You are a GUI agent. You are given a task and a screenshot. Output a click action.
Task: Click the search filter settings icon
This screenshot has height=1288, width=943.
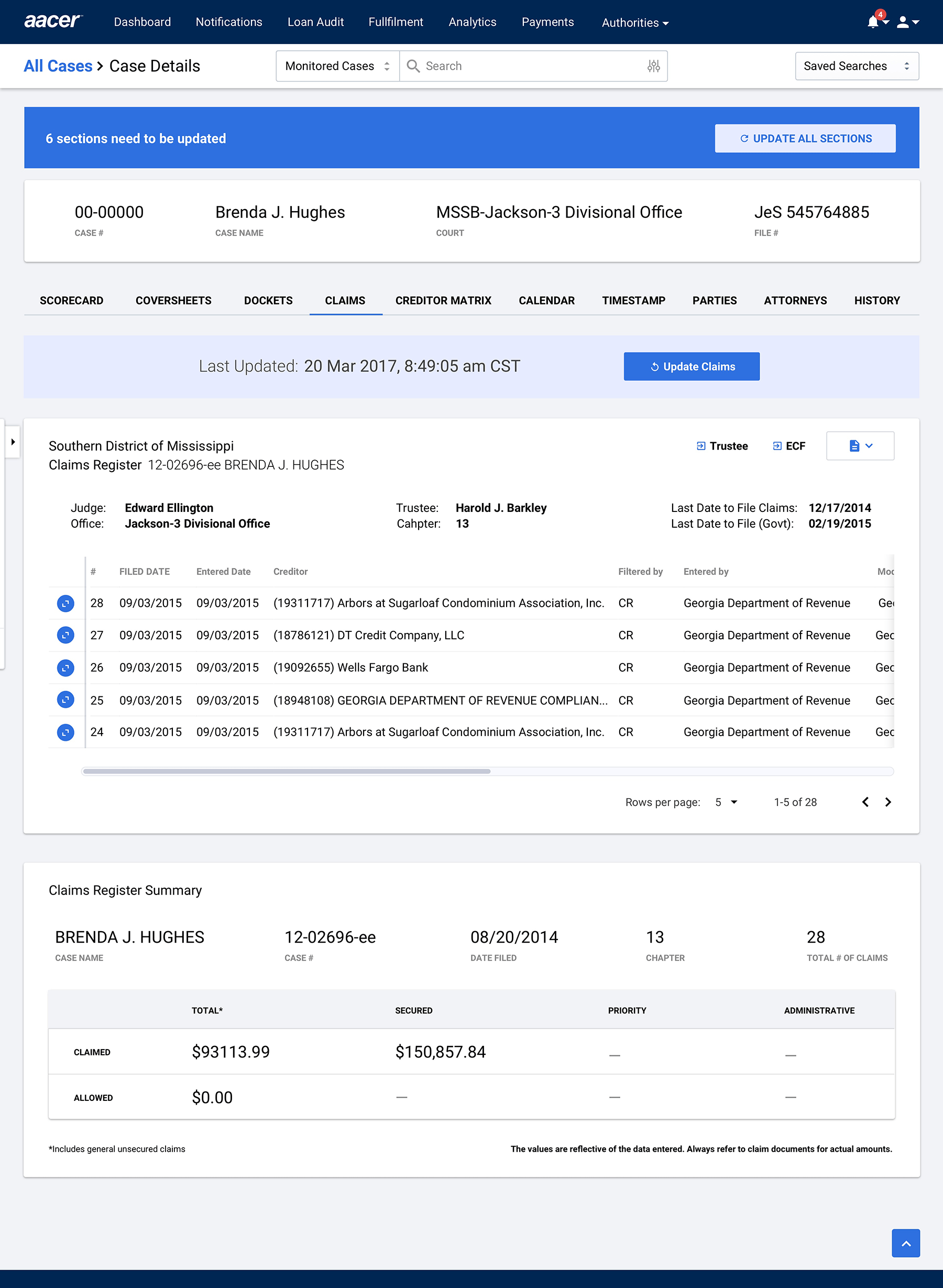pos(654,66)
